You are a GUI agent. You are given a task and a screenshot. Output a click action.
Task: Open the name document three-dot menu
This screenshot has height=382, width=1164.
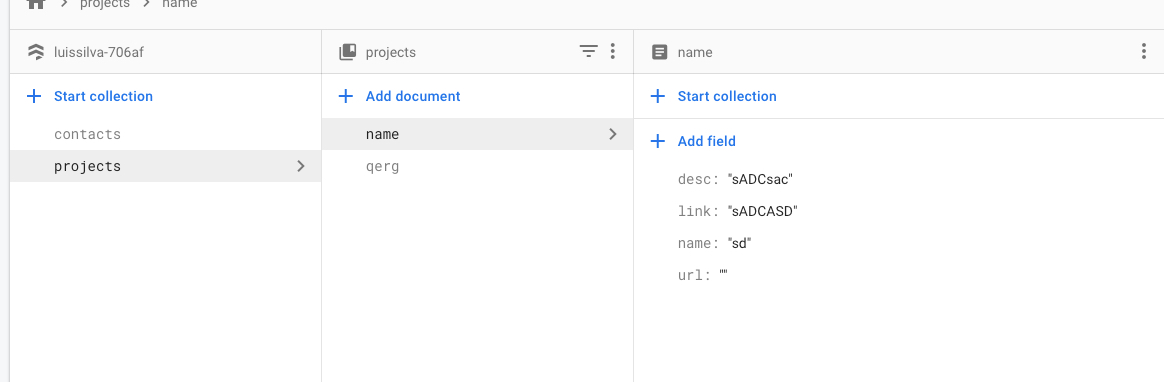point(1143,51)
